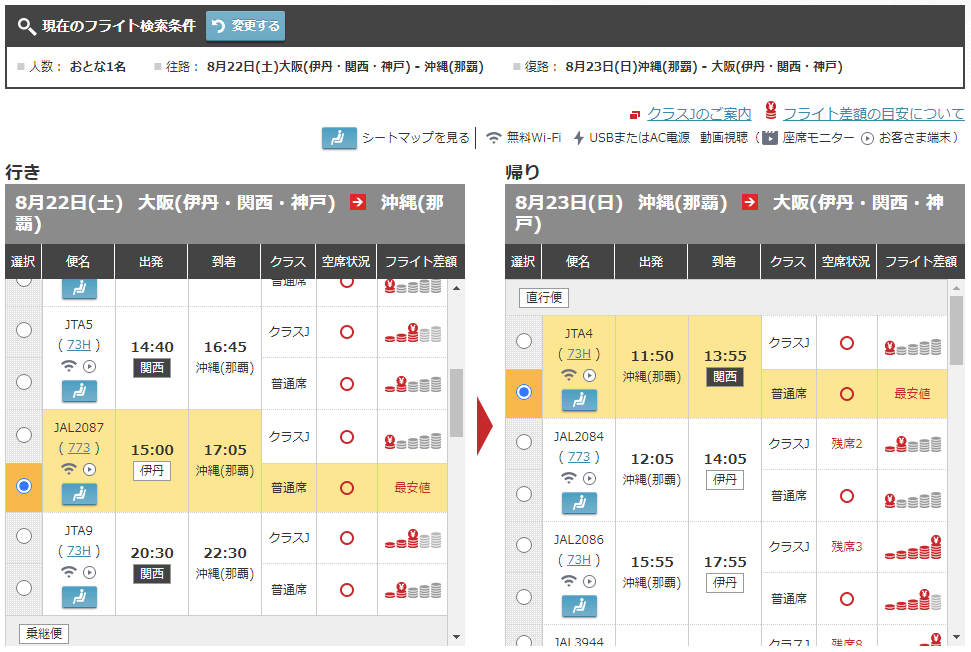This screenshot has width=971, height=652.
Task: Click the 73H aircraft link for JAL2086
Action: [x=579, y=559]
